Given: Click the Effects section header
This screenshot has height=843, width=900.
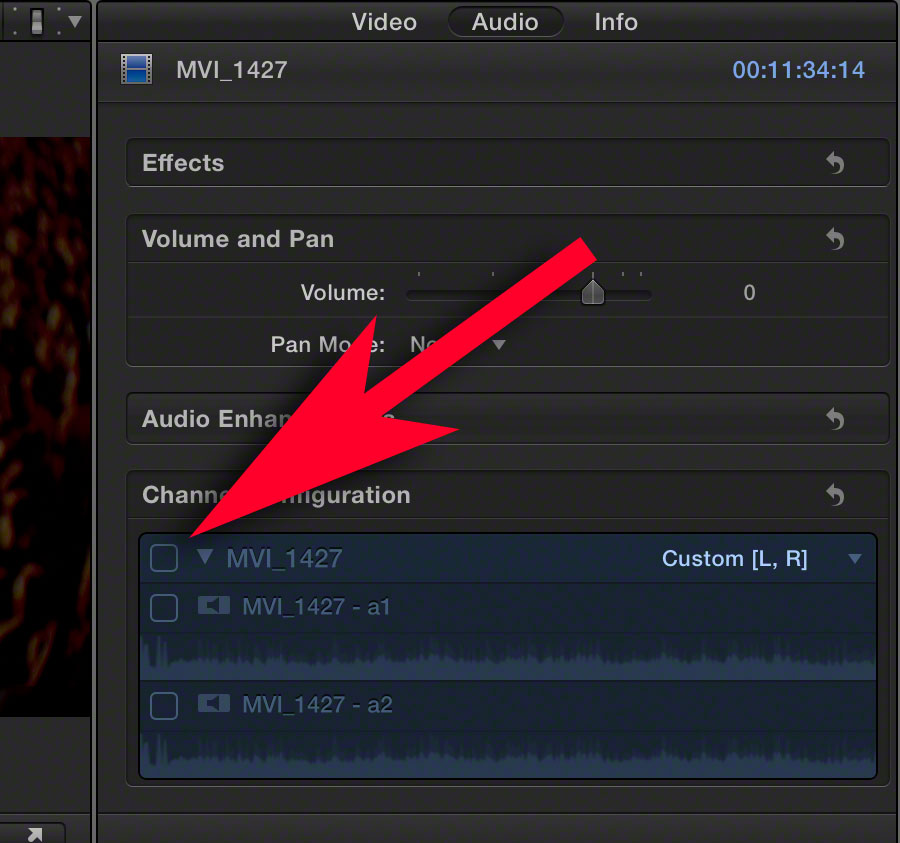Looking at the screenshot, I should pyautogui.click(x=507, y=163).
